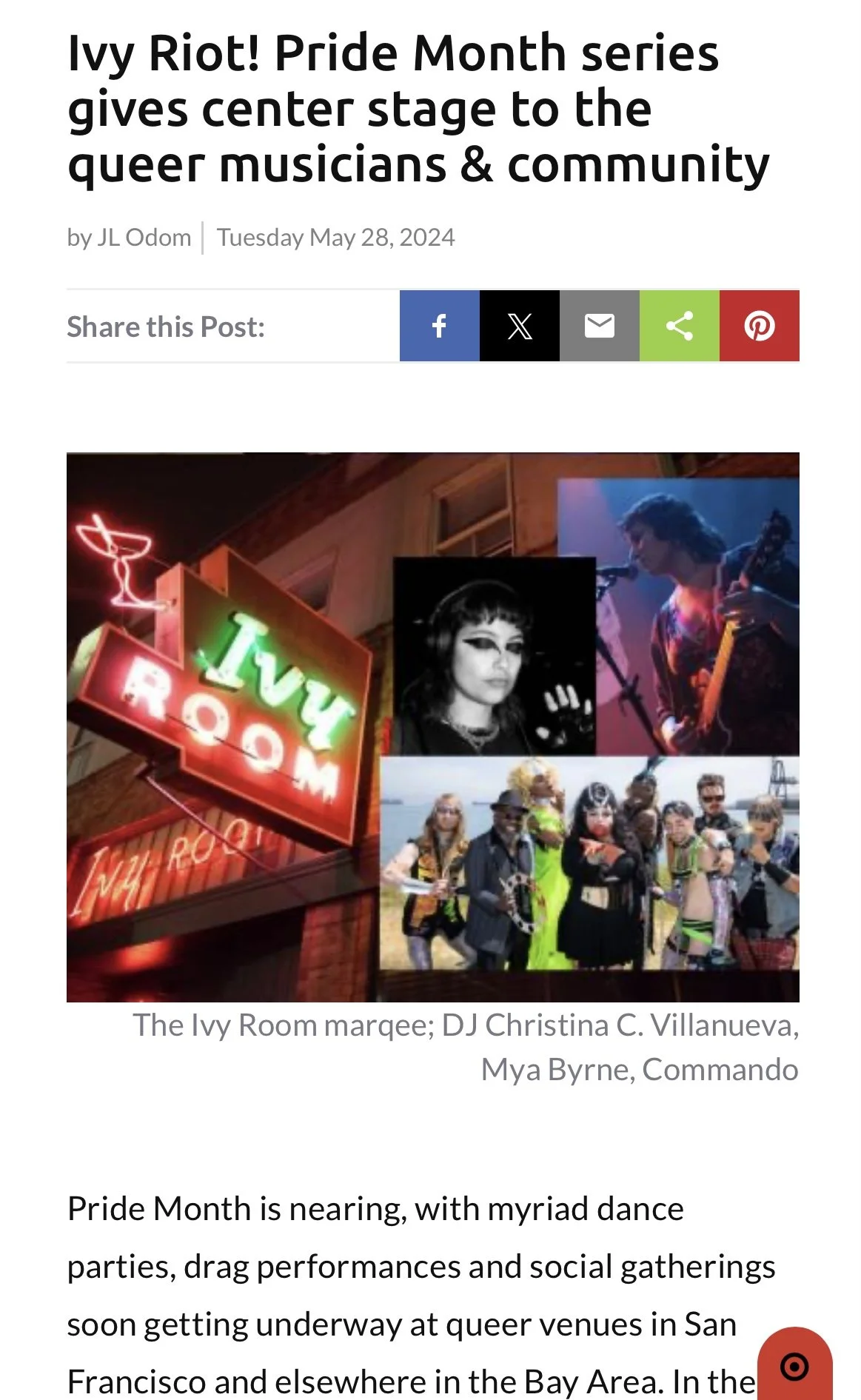Click the Ivy Riot! article headline
Screen dimensions: 861x1400
coord(418,109)
